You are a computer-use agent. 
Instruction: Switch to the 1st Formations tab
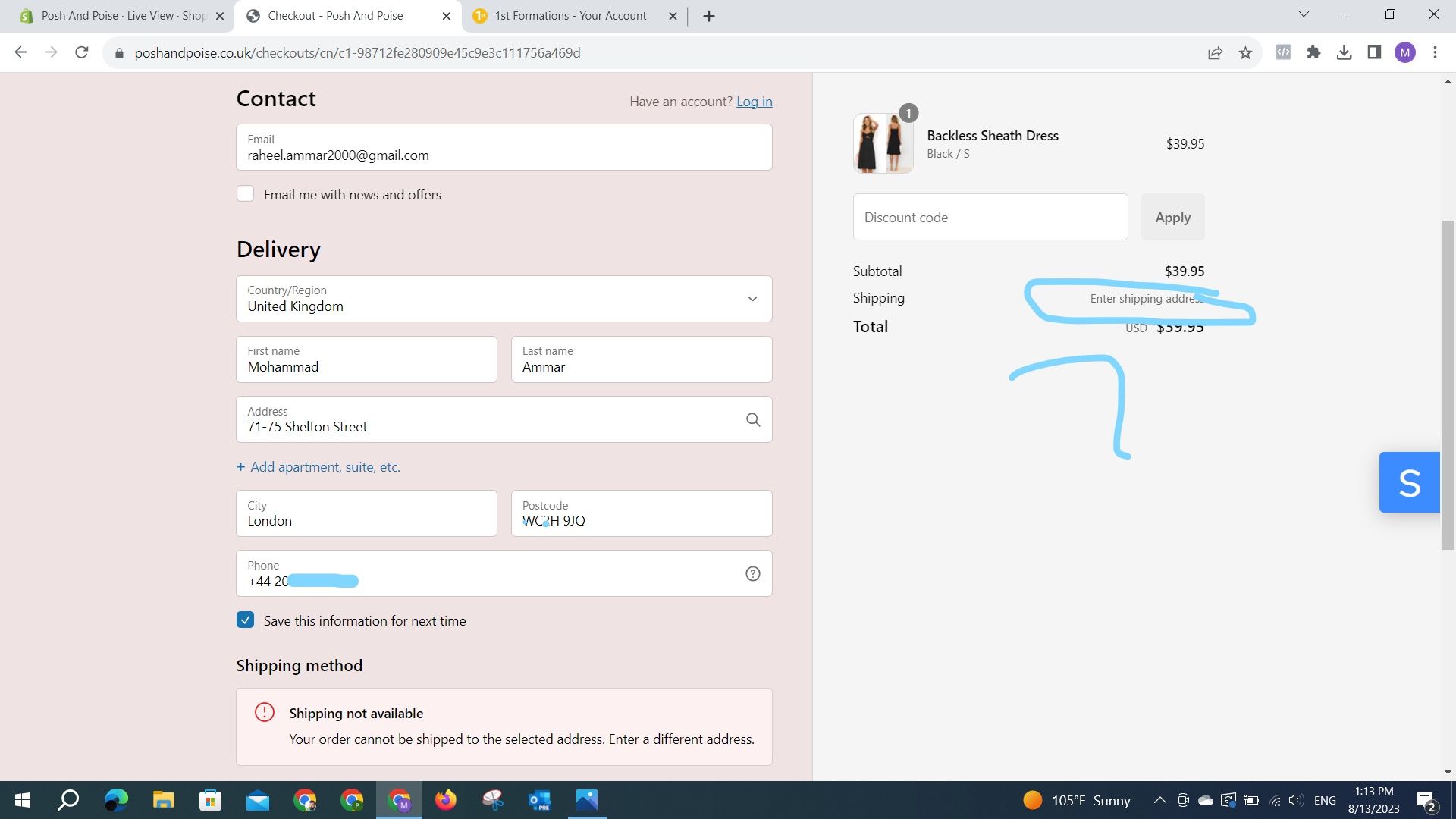(x=570, y=16)
